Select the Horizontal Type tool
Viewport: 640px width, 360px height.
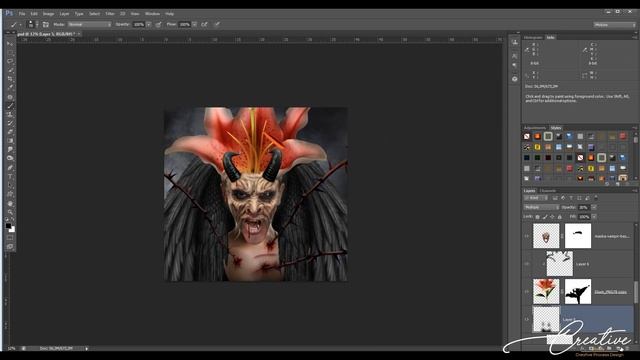[x=10, y=177]
